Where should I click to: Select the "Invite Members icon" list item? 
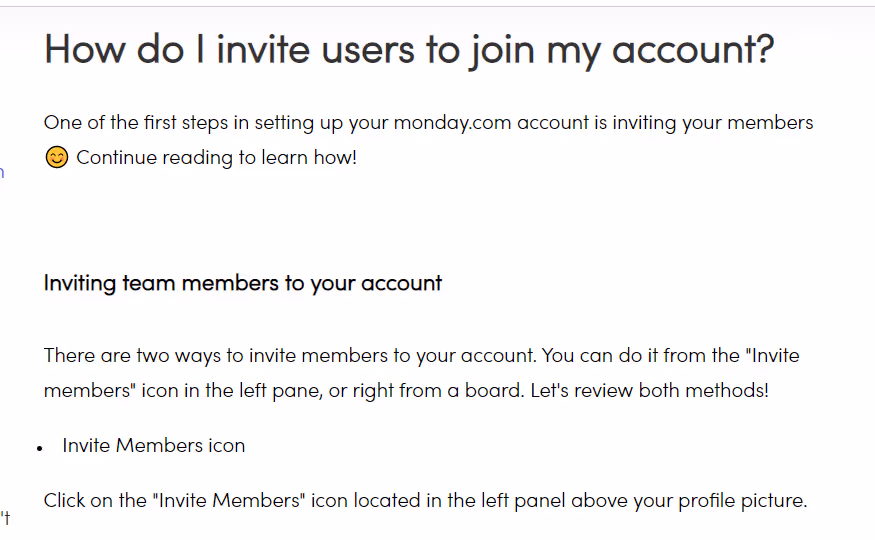point(153,446)
